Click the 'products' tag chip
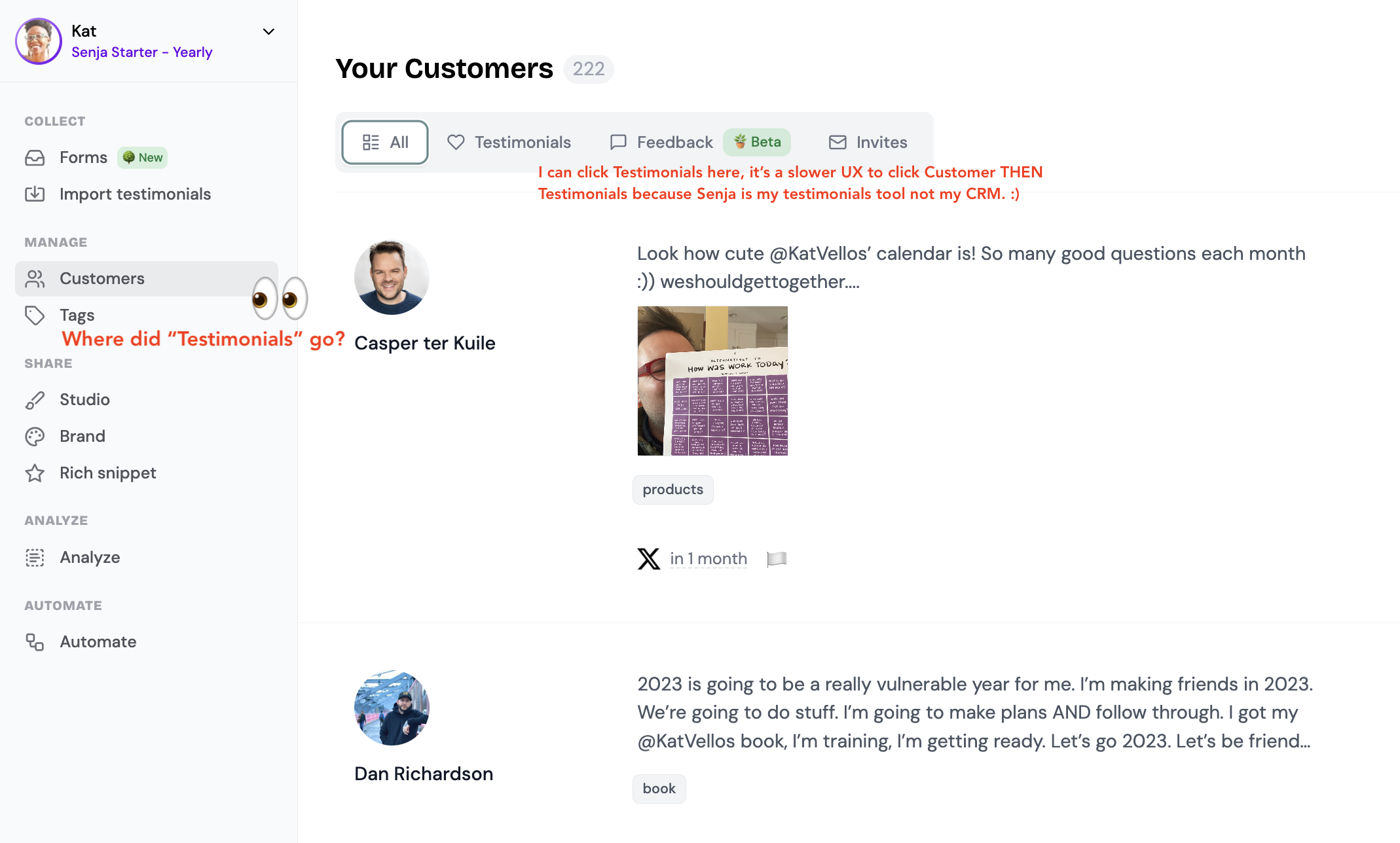1400x843 pixels. [x=672, y=490]
